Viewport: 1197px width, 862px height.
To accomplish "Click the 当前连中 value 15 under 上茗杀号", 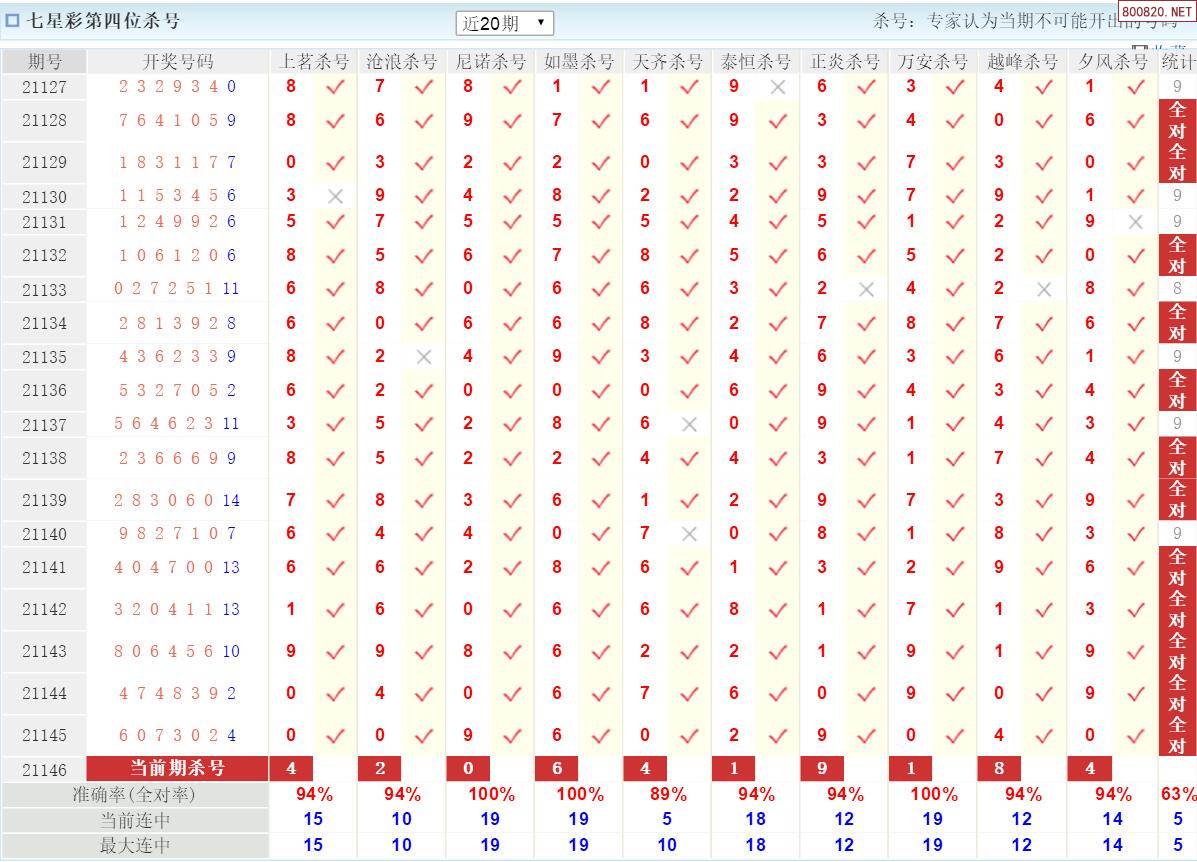I will point(313,819).
